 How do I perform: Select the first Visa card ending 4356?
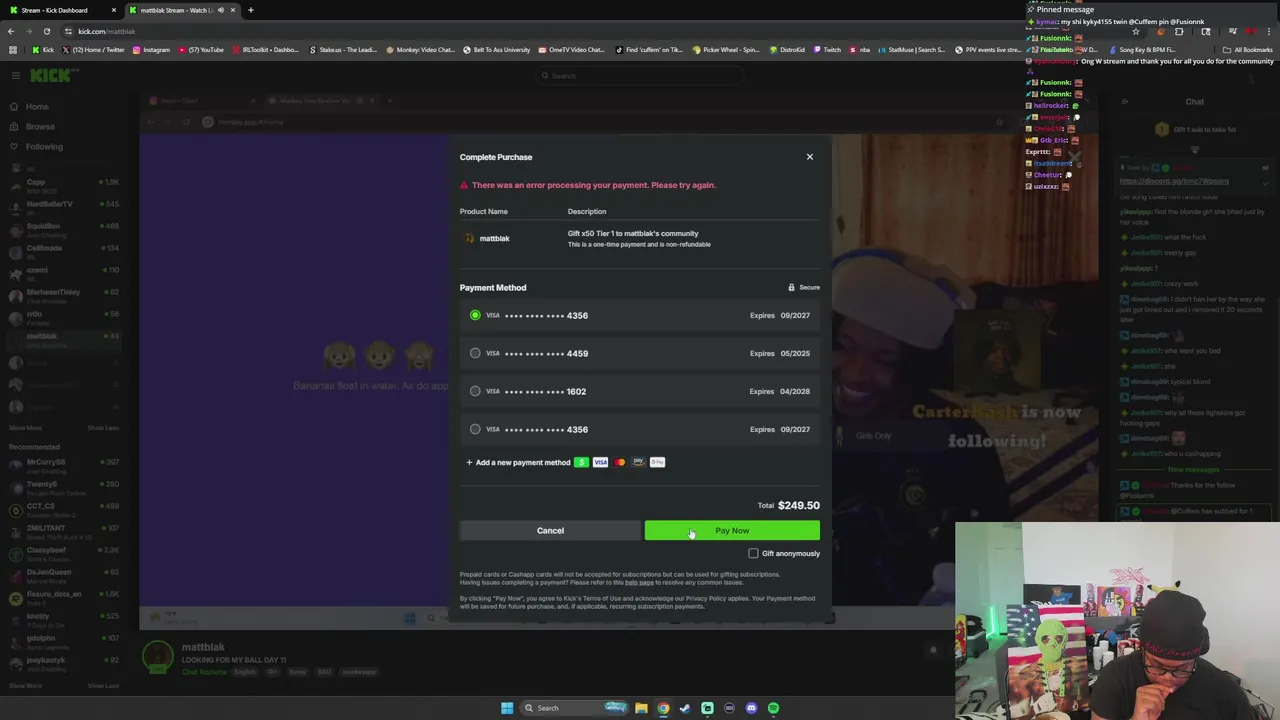pyautogui.click(x=639, y=315)
